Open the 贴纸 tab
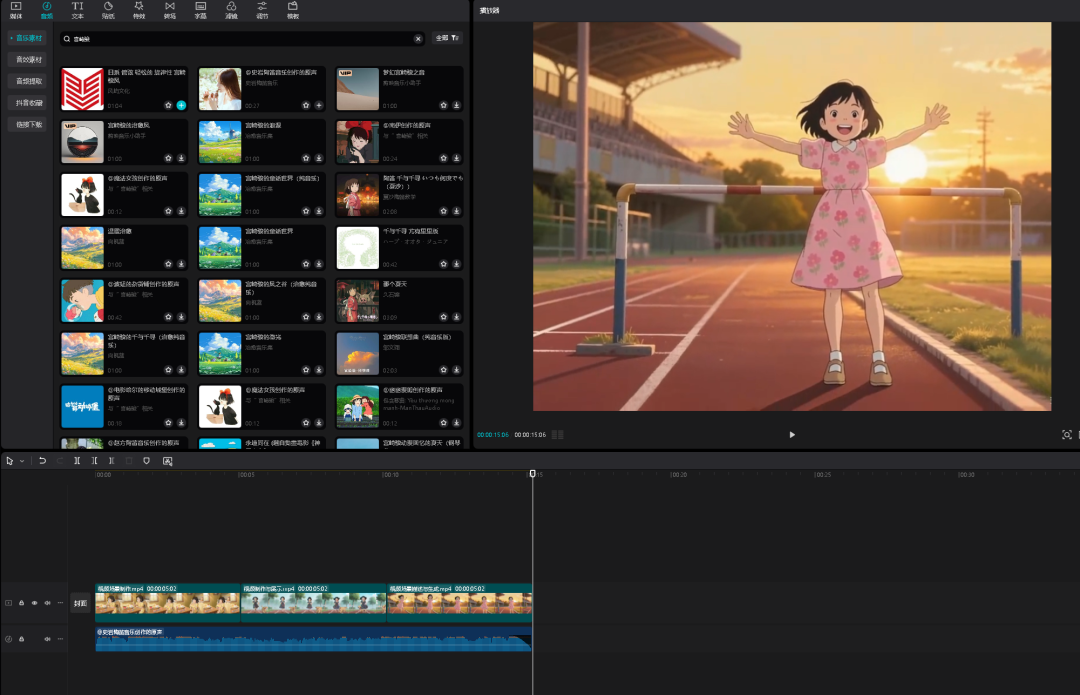Screen dimensions: 1080x695 [x=108, y=10]
